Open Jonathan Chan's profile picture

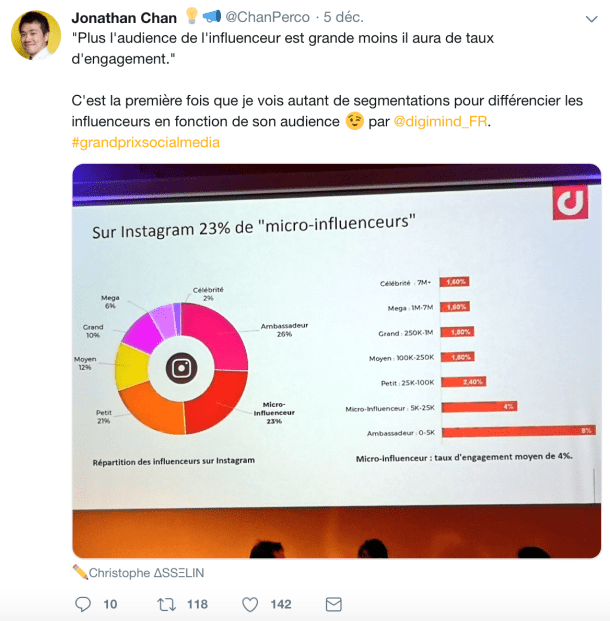(35, 37)
